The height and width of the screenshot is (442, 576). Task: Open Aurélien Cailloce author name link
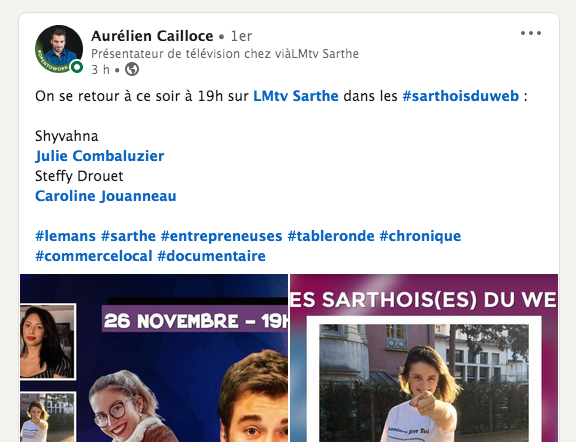click(x=152, y=36)
